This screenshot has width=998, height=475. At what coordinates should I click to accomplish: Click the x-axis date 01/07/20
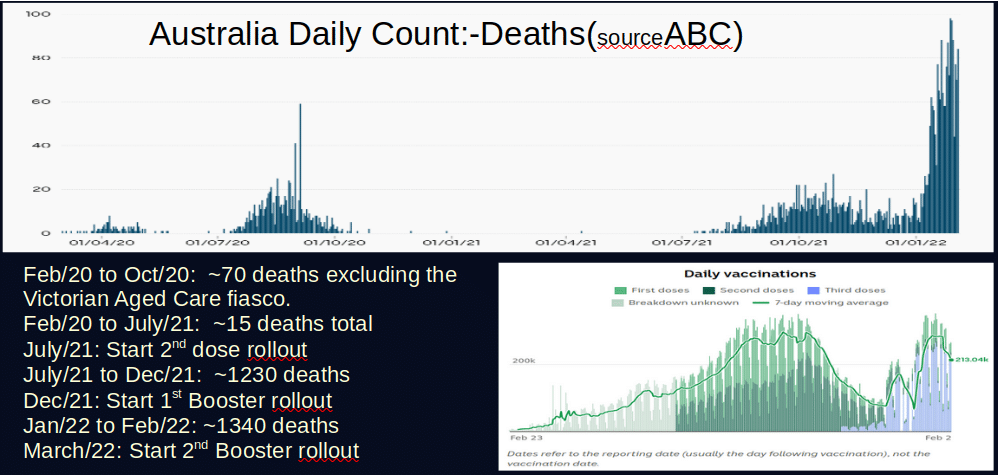pos(218,243)
